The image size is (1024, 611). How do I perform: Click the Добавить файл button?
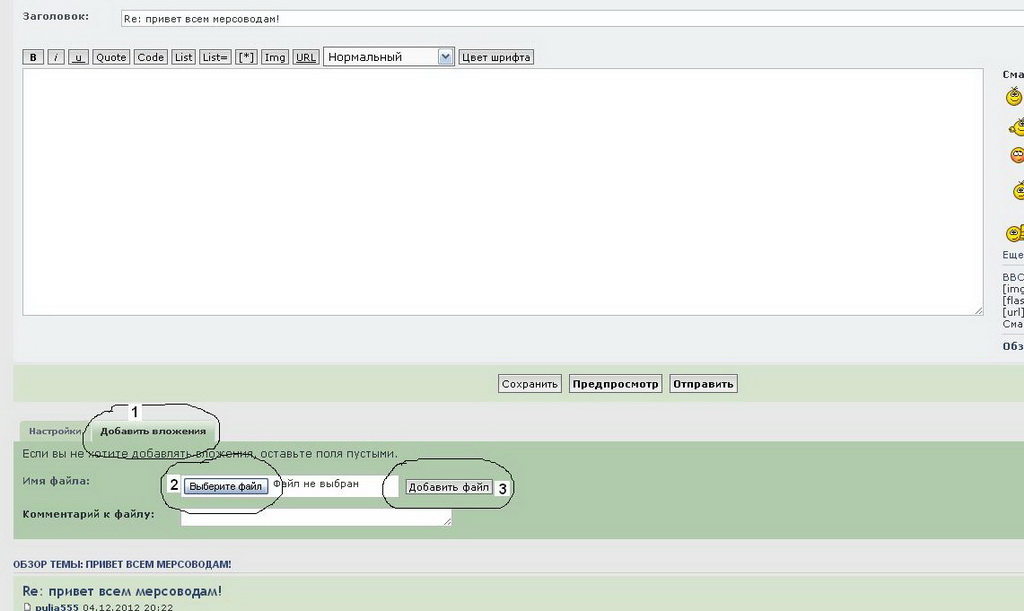point(449,487)
